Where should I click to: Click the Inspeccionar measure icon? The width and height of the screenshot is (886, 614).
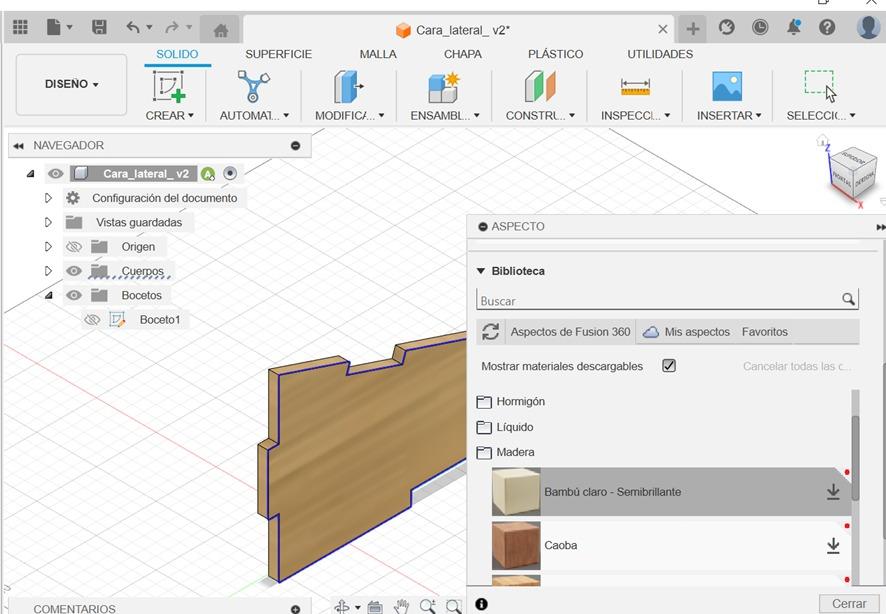coord(635,87)
